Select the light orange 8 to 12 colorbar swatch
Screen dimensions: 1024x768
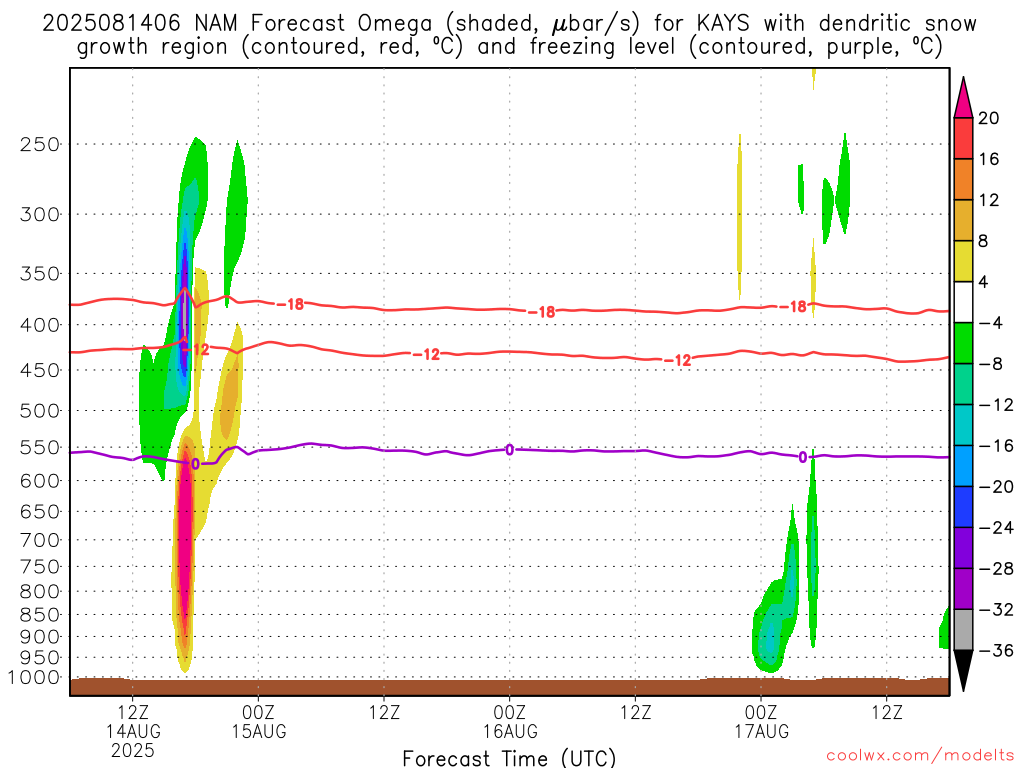coord(963,221)
